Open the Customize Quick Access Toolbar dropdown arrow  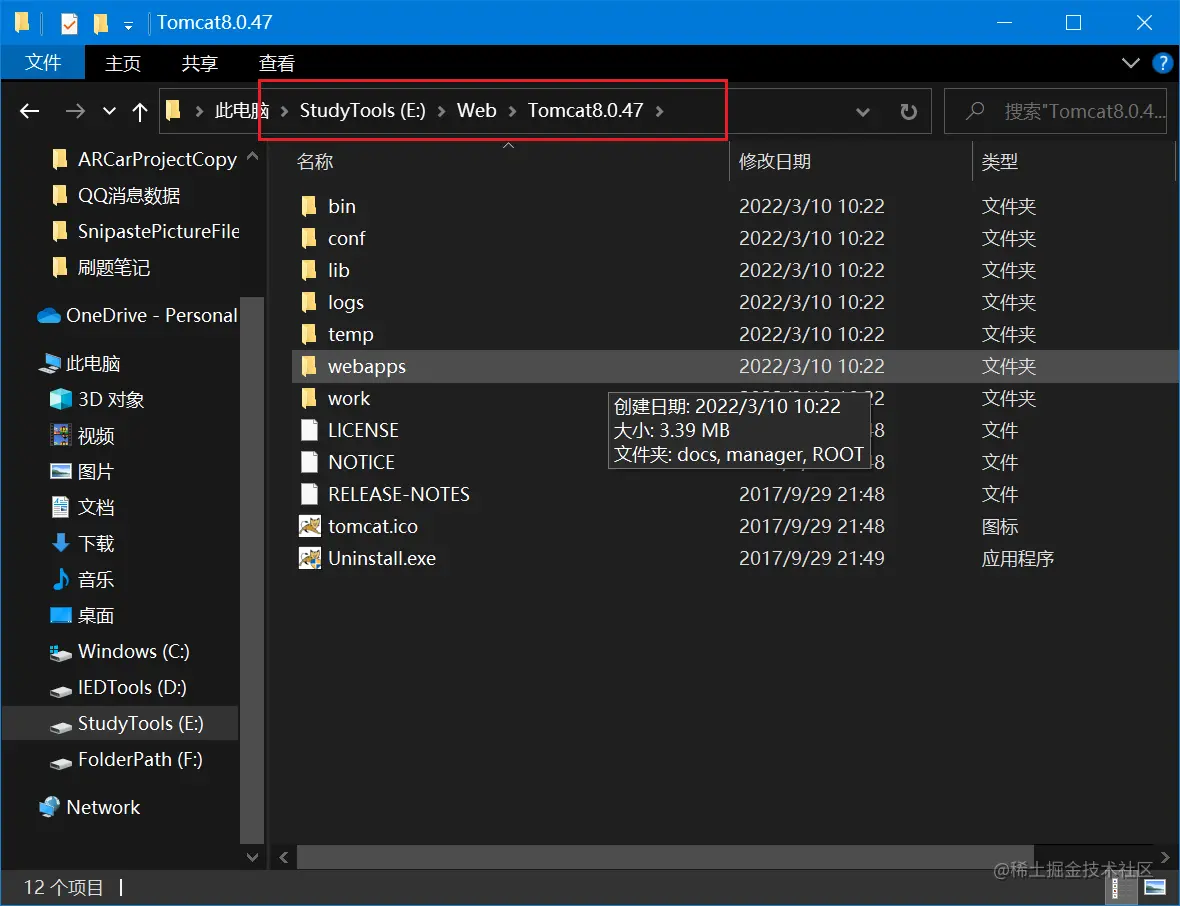(129, 26)
